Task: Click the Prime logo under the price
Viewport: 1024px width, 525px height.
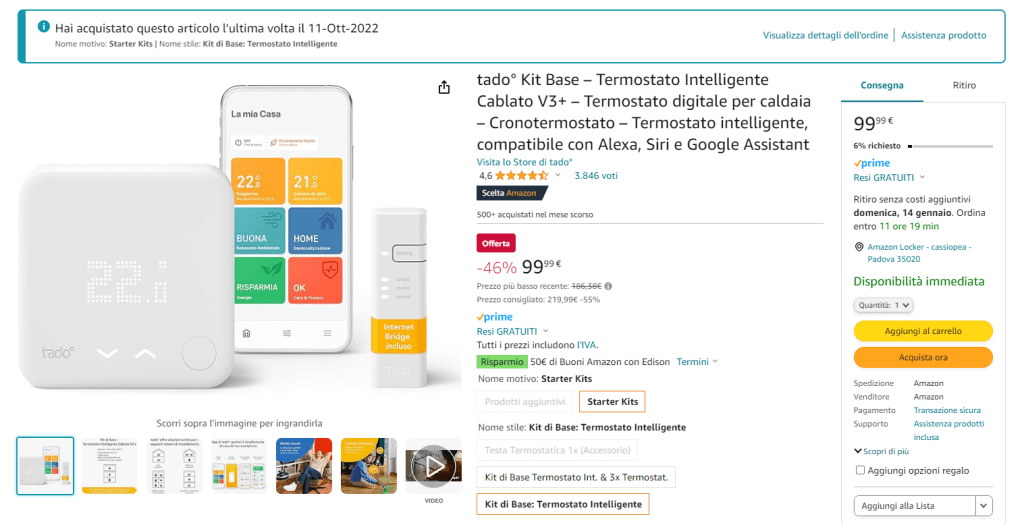Action: (495, 317)
